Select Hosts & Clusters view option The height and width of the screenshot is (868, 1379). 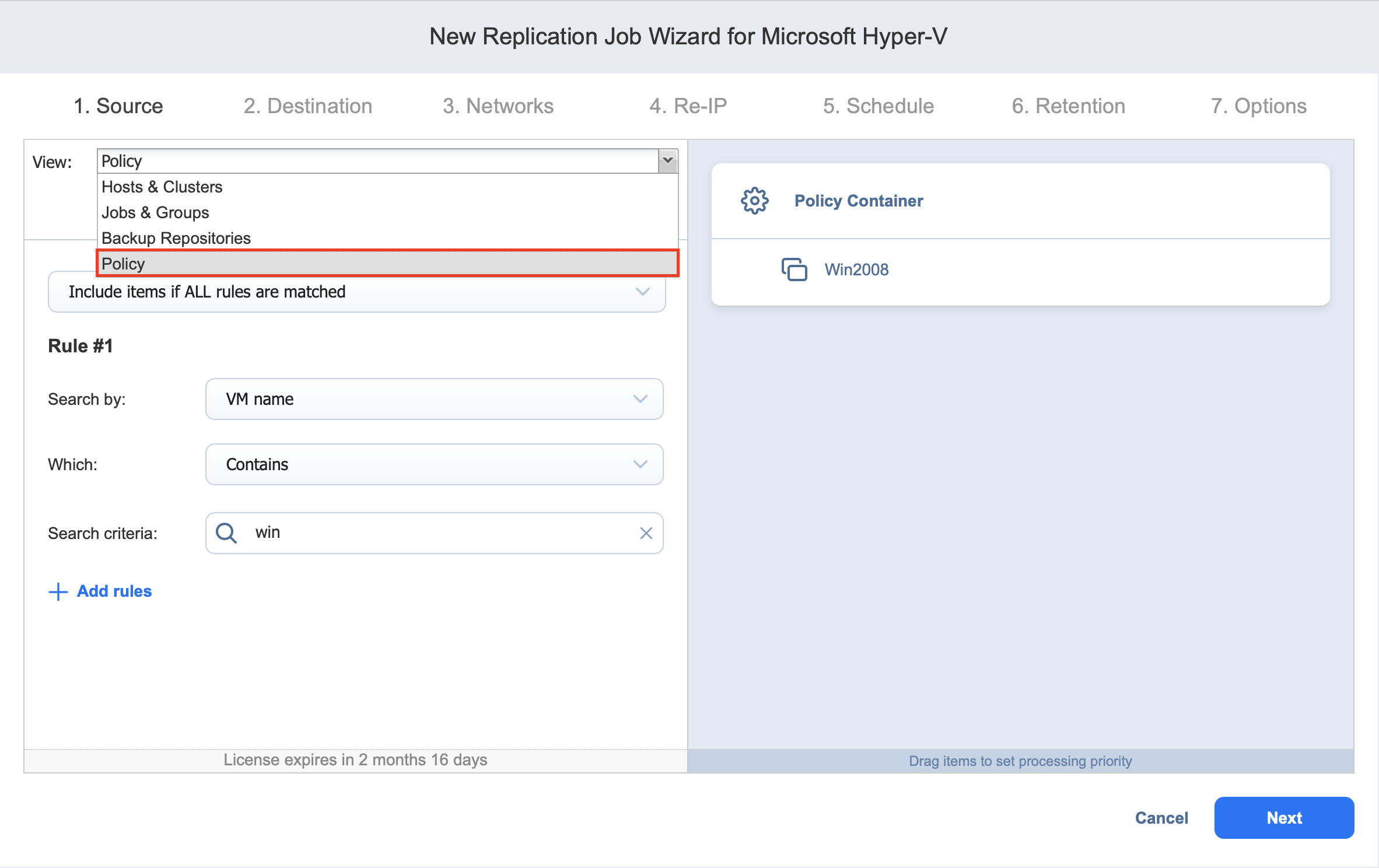tap(162, 187)
